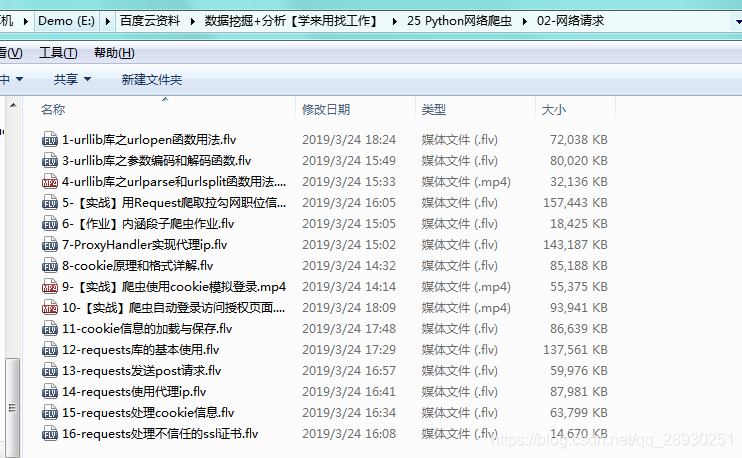Select file name 1-urllib库之urlopen函数用法.flv

149,140
